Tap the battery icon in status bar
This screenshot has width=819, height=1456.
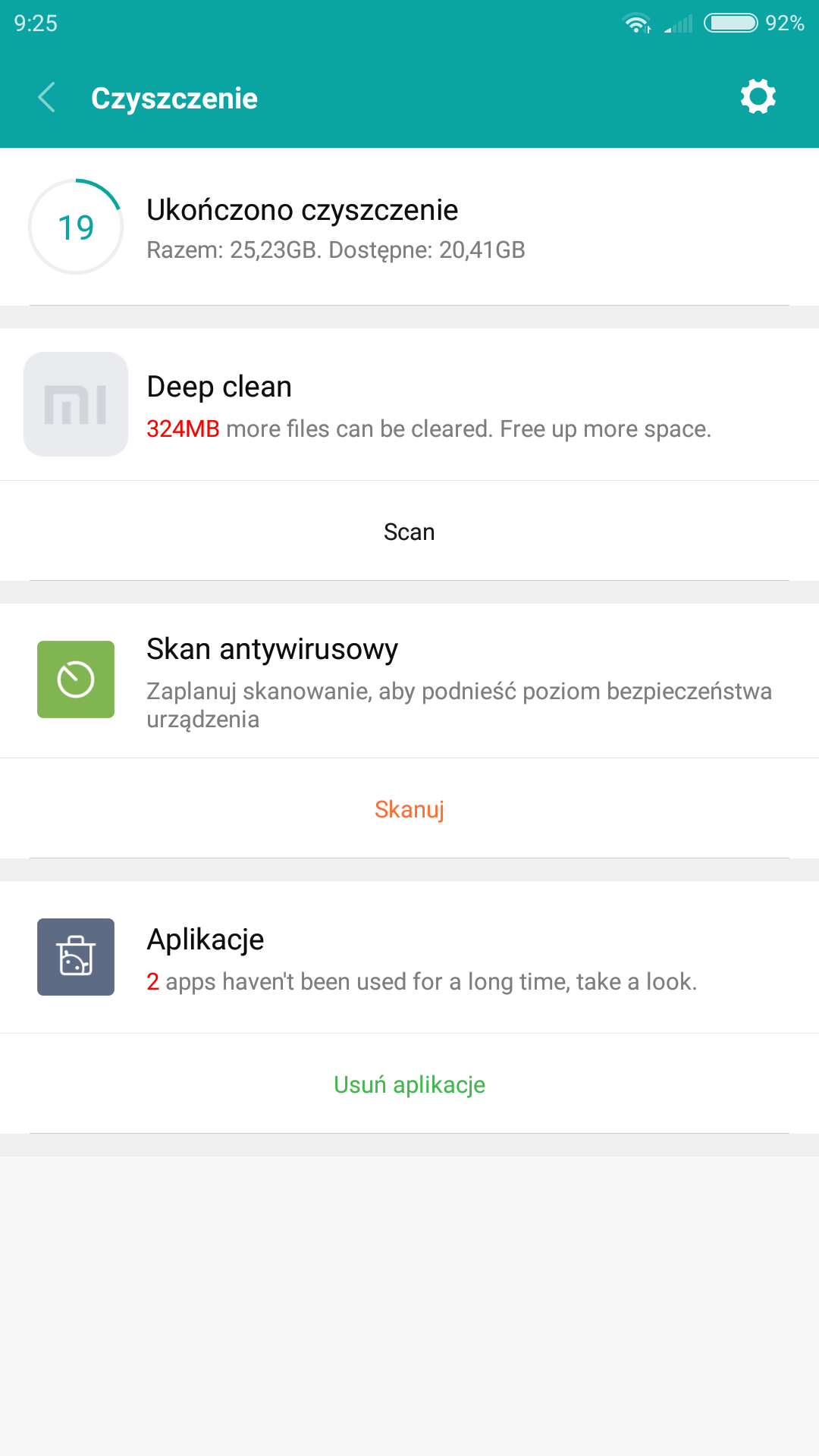coord(730,24)
